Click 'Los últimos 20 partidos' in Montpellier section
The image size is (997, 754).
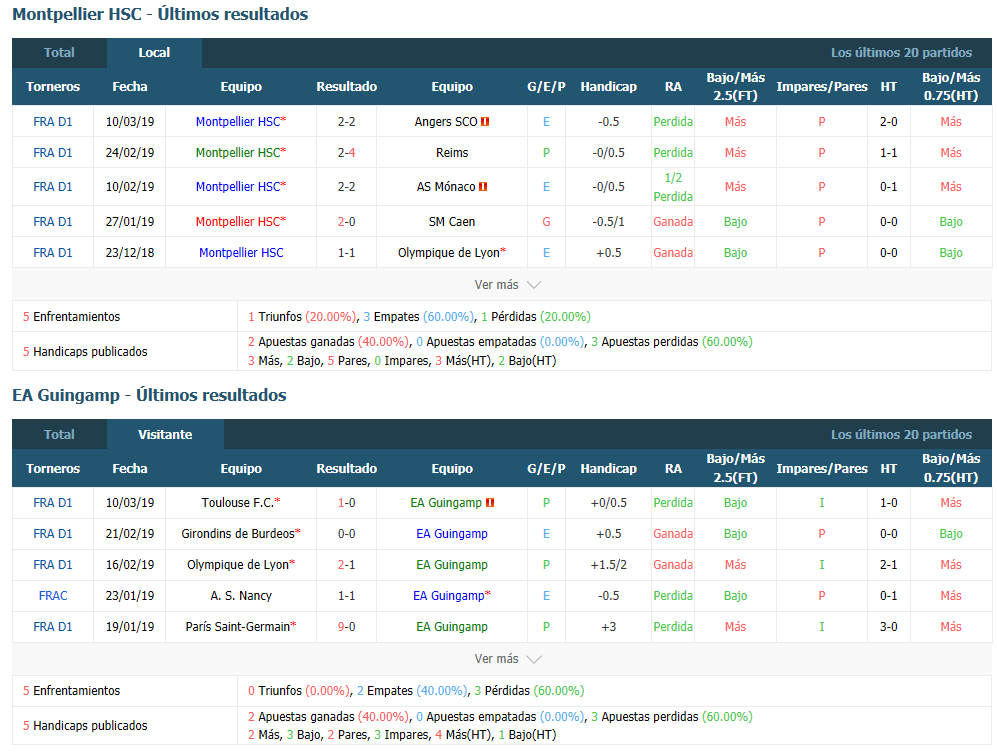(x=901, y=53)
